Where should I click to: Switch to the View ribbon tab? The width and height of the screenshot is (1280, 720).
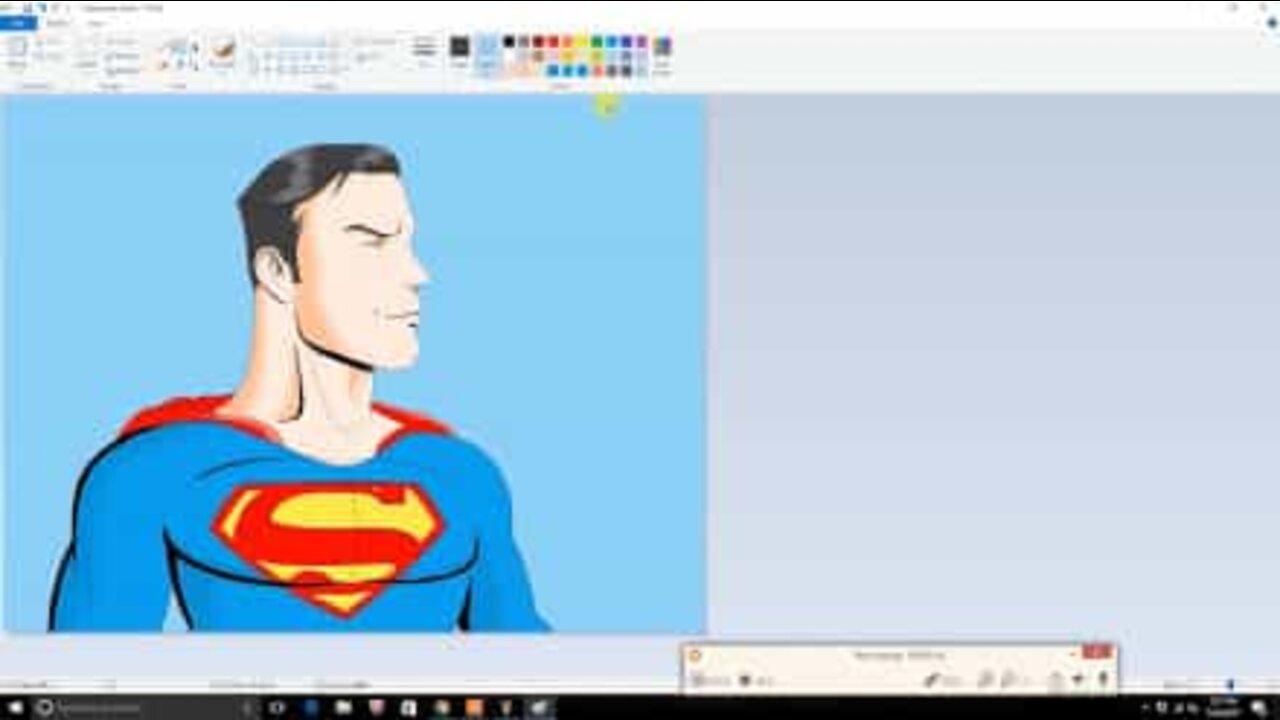tap(96, 22)
